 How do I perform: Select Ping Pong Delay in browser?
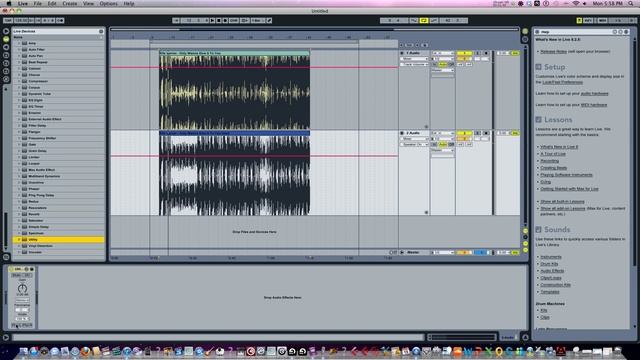(59, 195)
